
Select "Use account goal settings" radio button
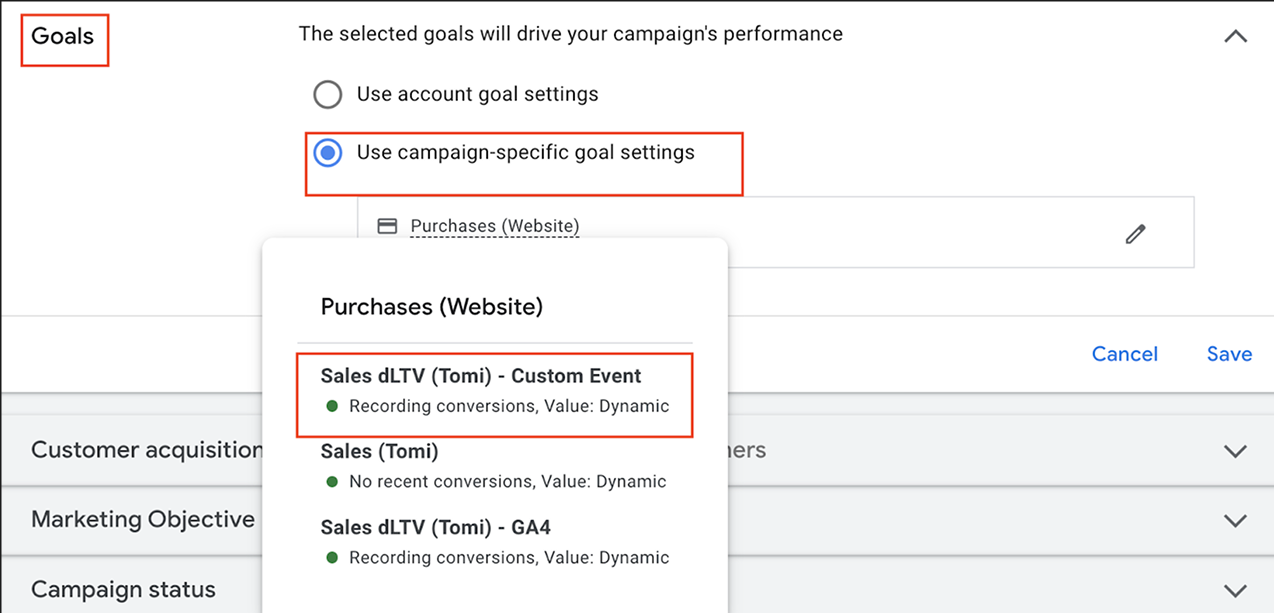coord(328,95)
